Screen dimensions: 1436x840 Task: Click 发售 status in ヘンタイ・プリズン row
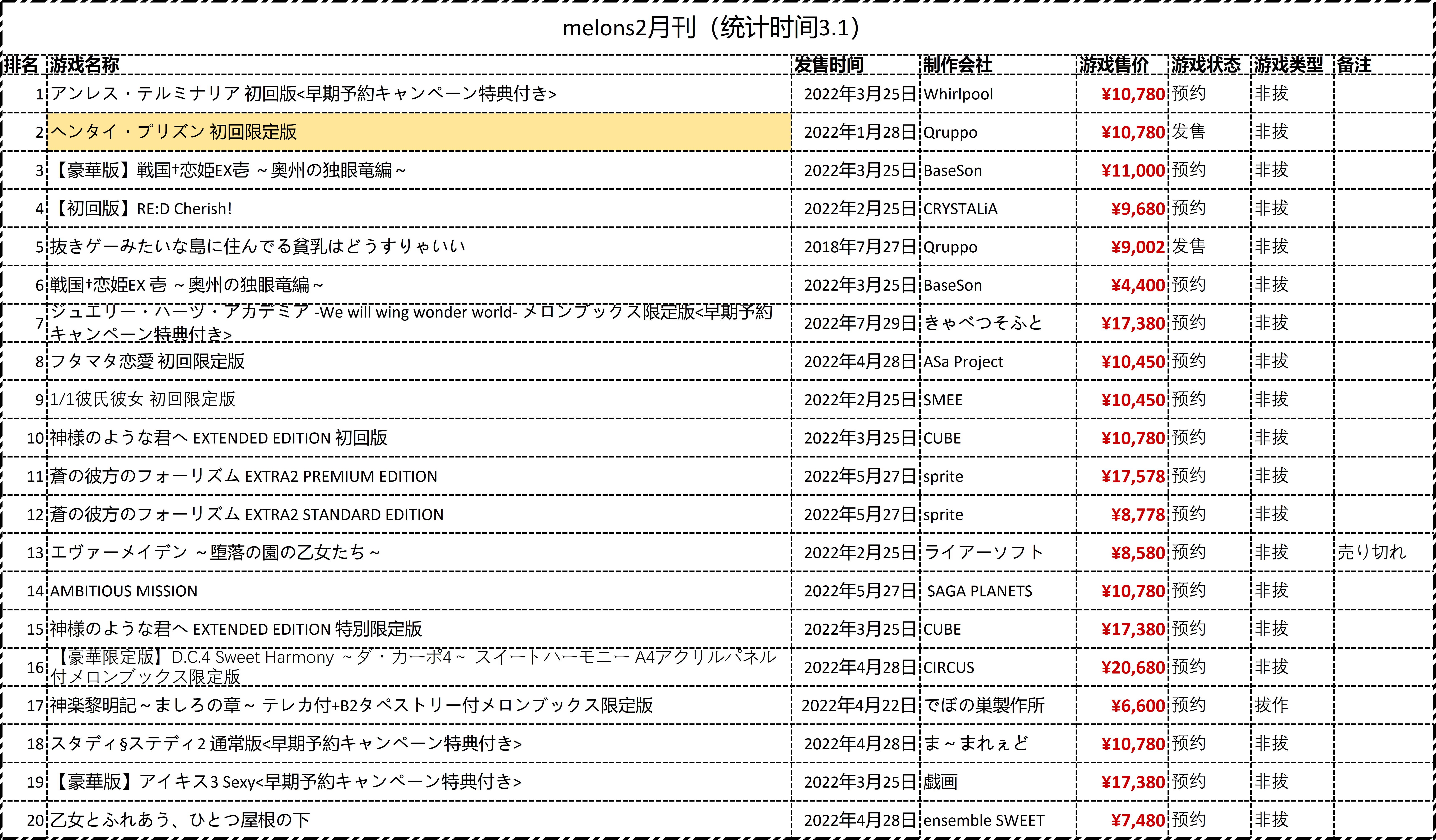pos(1210,132)
